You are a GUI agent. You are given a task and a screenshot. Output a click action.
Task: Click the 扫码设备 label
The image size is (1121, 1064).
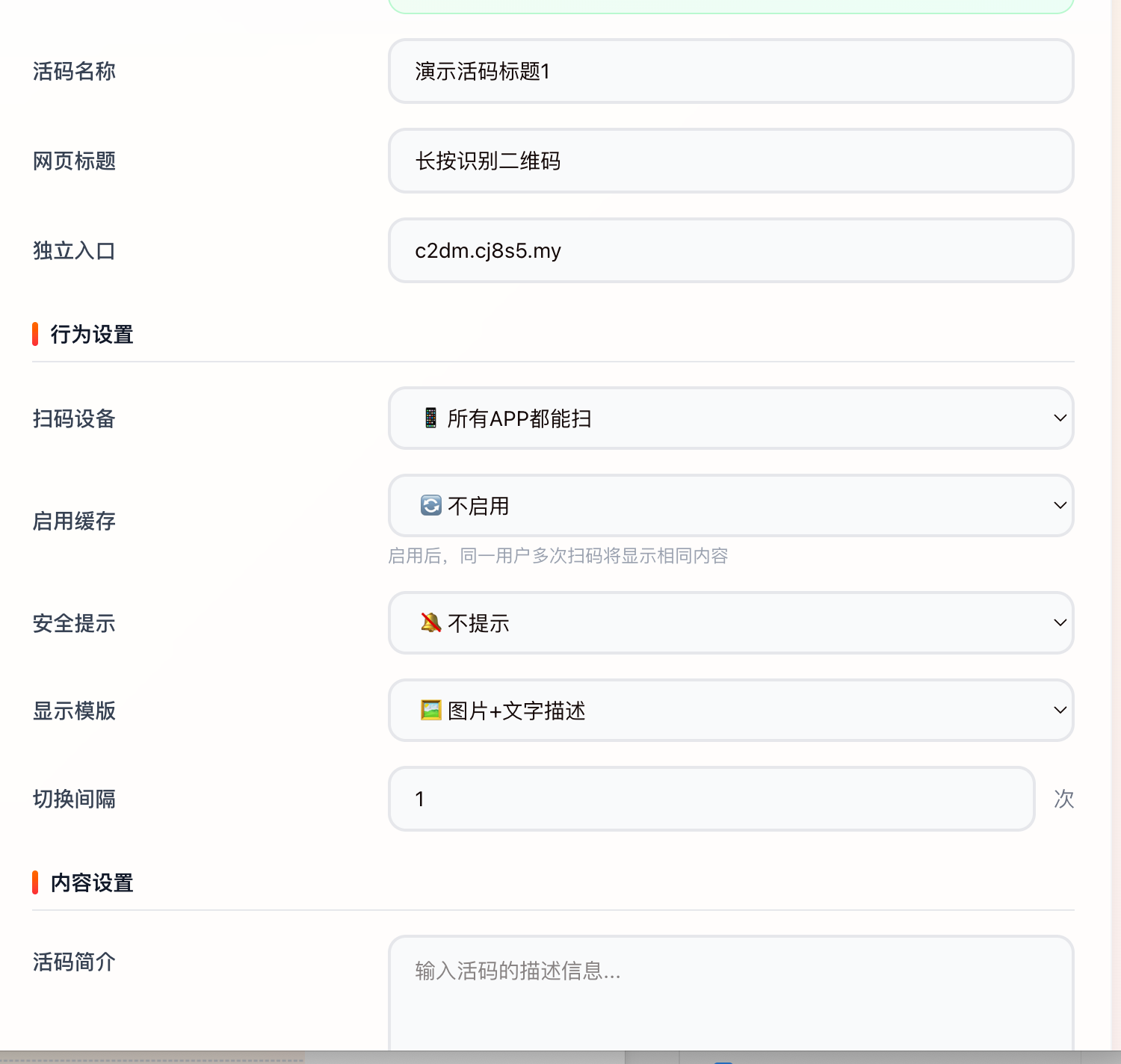(x=74, y=418)
